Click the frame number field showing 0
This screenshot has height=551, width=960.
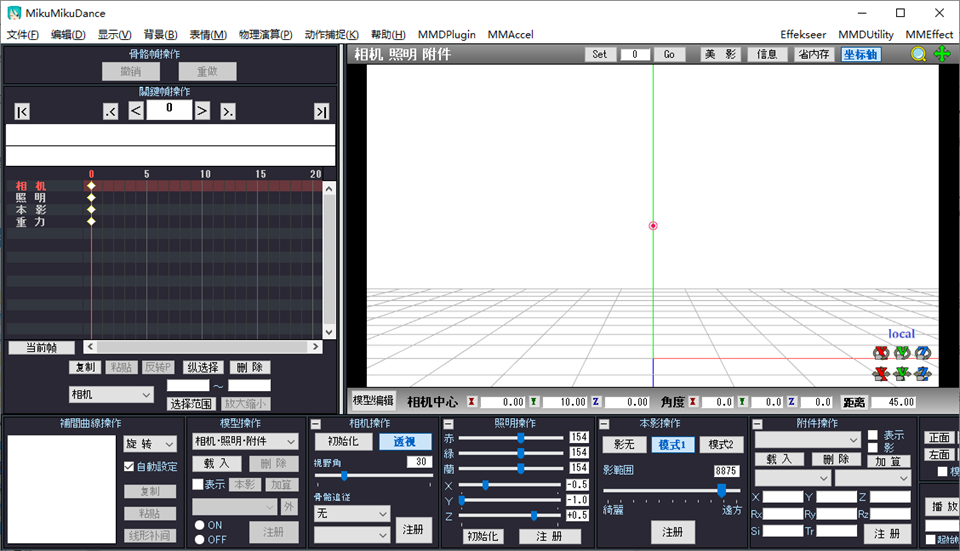coord(169,110)
